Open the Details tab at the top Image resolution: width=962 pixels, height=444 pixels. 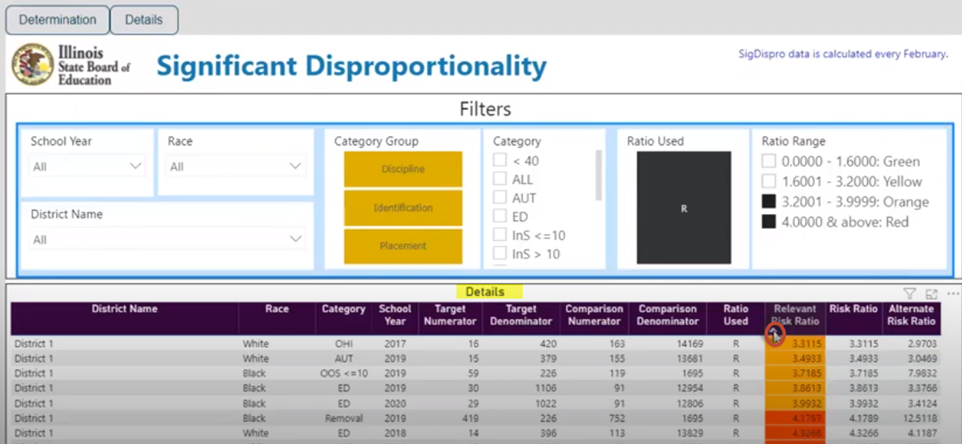144,19
